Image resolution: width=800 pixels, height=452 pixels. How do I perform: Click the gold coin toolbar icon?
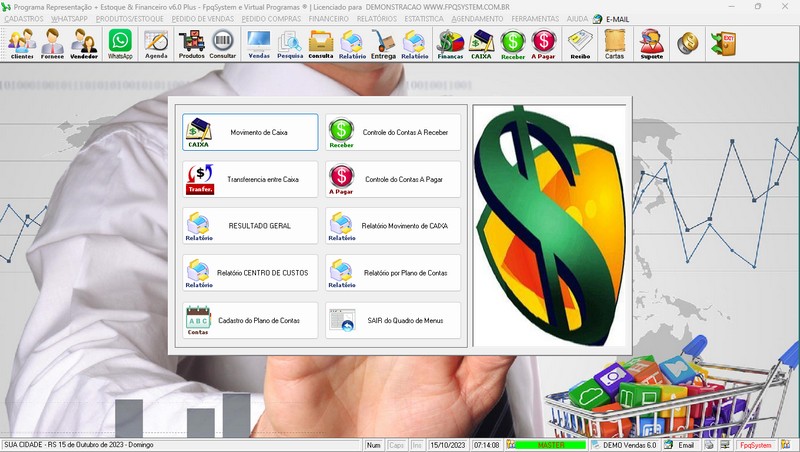(x=687, y=43)
